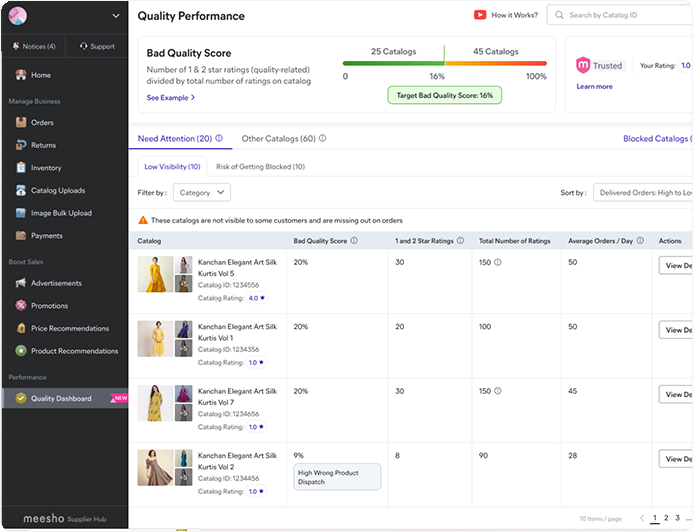Open Payments in sidebar

click(46, 236)
